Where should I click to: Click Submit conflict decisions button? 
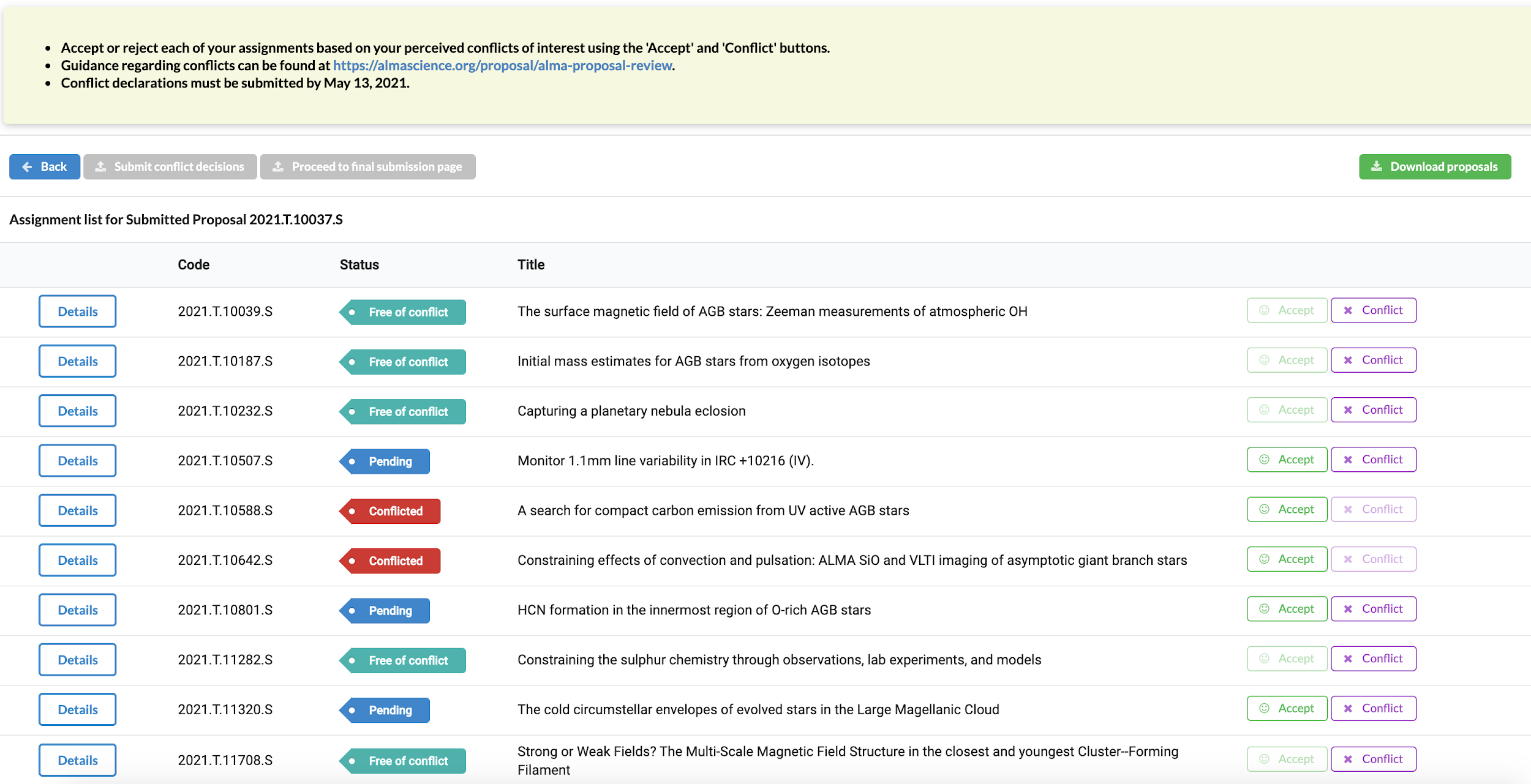pos(170,166)
